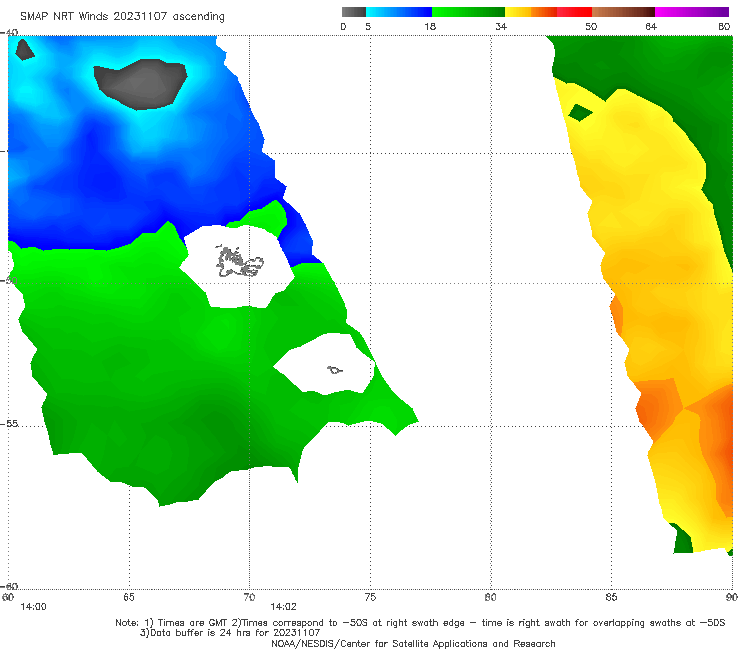740x650 pixels.
Task: Click the green segment of the color bar
Action: pos(468,12)
